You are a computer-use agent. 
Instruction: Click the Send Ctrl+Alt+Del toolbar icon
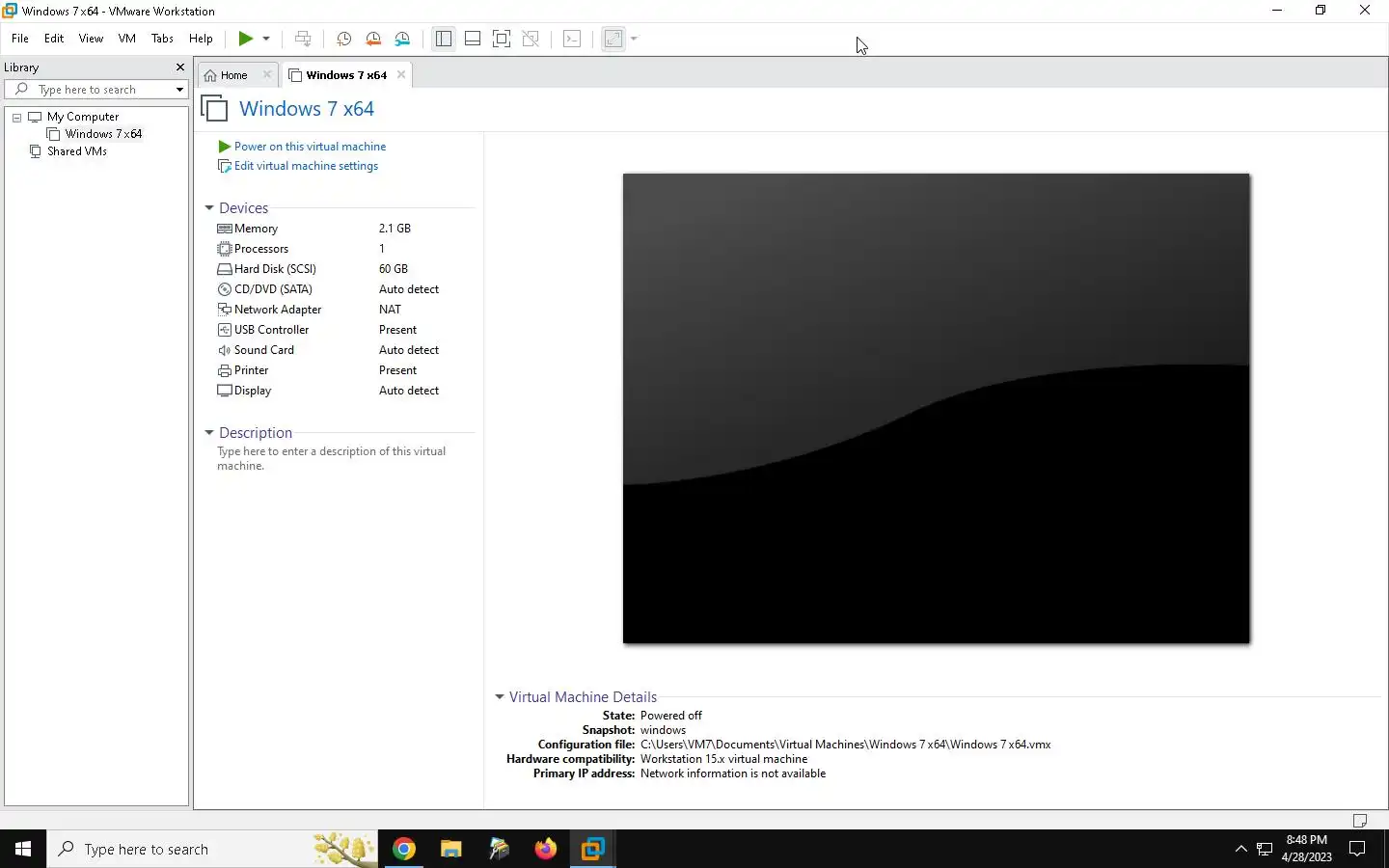click(303, 39)
